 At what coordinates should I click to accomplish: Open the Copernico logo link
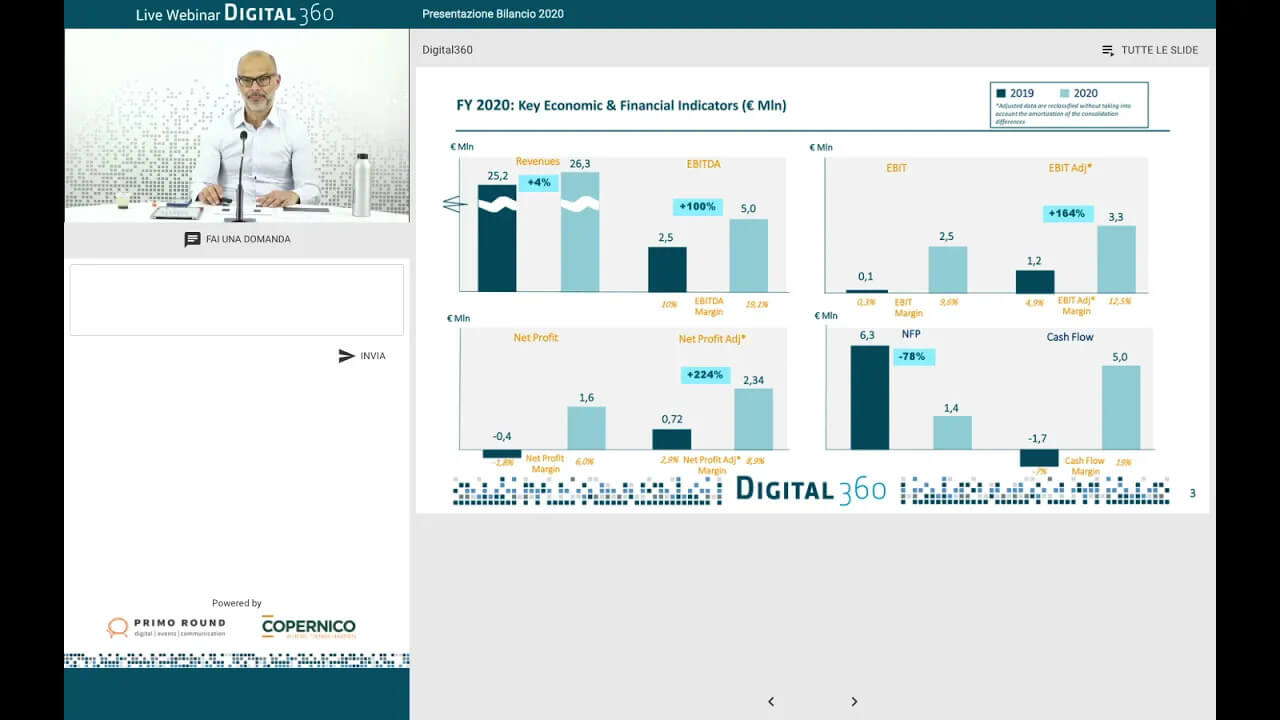308,627
